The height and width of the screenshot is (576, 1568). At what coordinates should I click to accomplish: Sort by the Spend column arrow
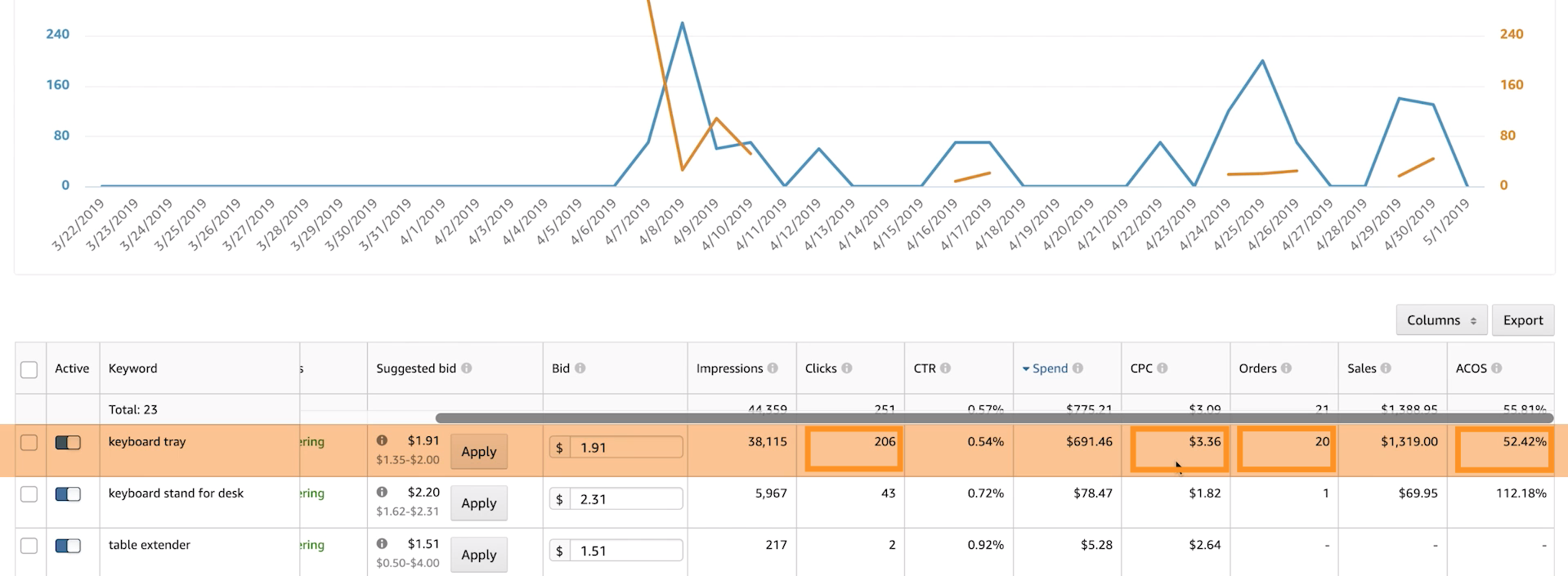click(1026, 369)
